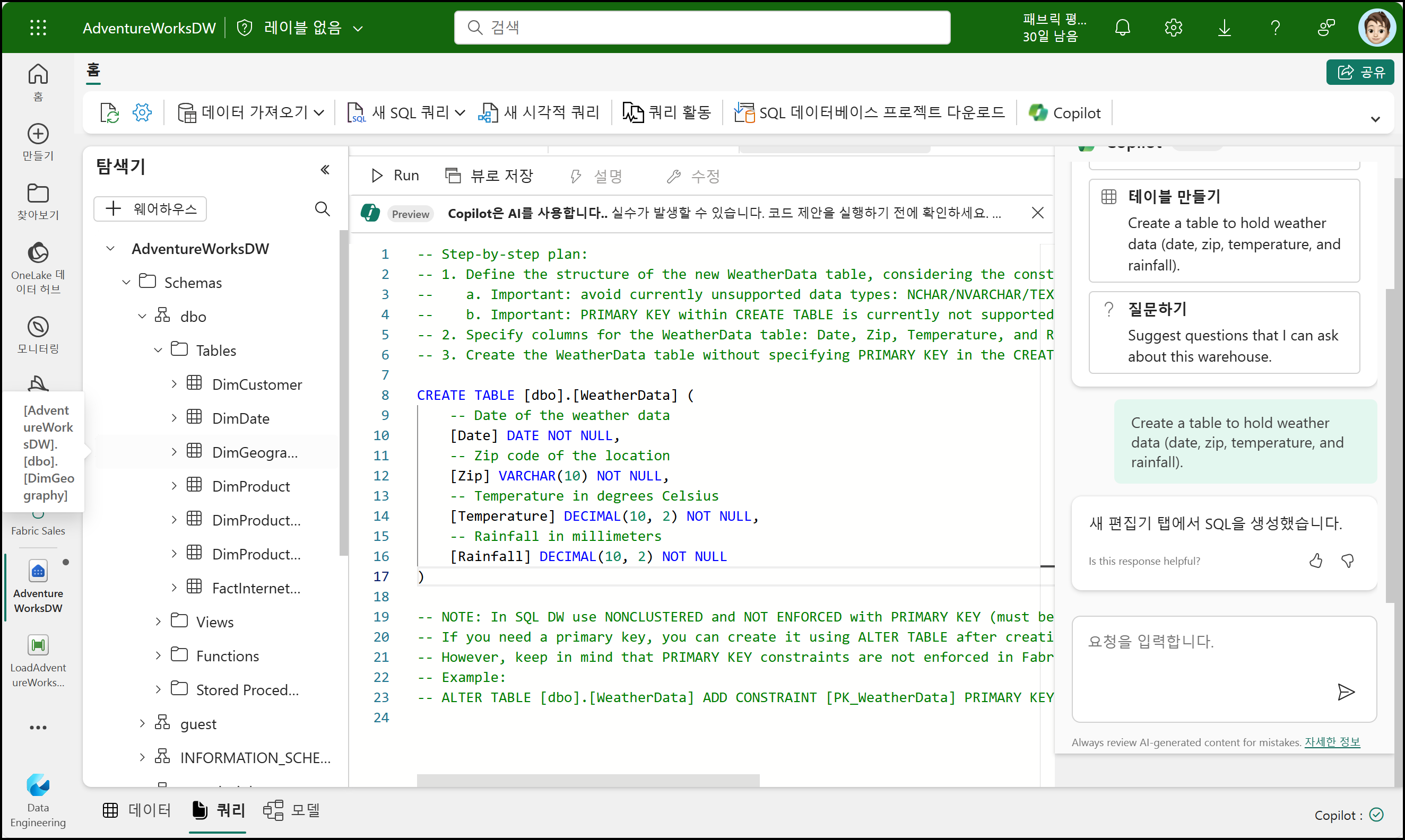Open the settings gear in header
The width and height of the screenshot is (1405, 840).
point(1173,27)
